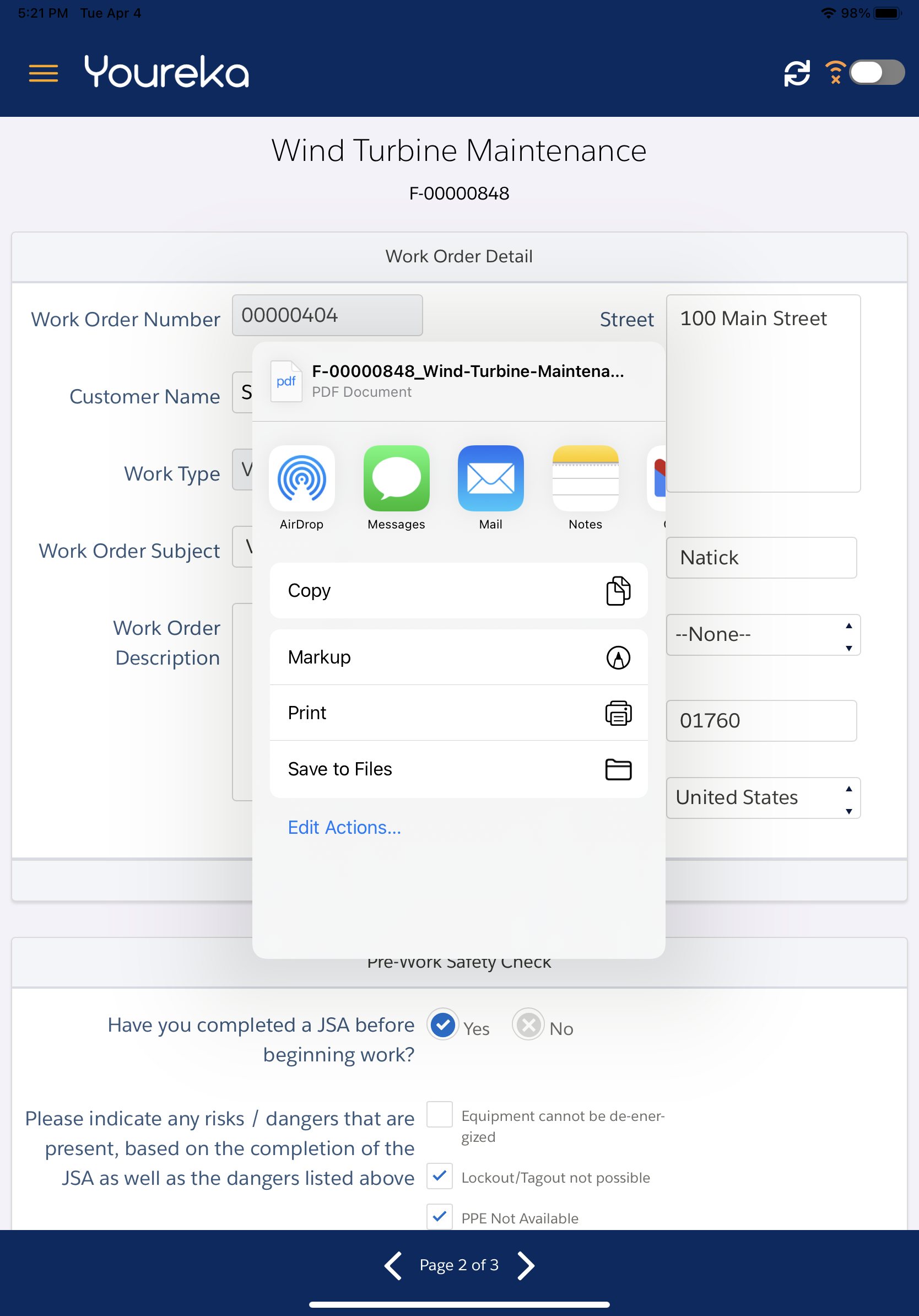The width and height of the screenshot is (919, 1316).
Task: Uncheck Lockout/Tagout not possible
Action: [x=440, y=1176]
